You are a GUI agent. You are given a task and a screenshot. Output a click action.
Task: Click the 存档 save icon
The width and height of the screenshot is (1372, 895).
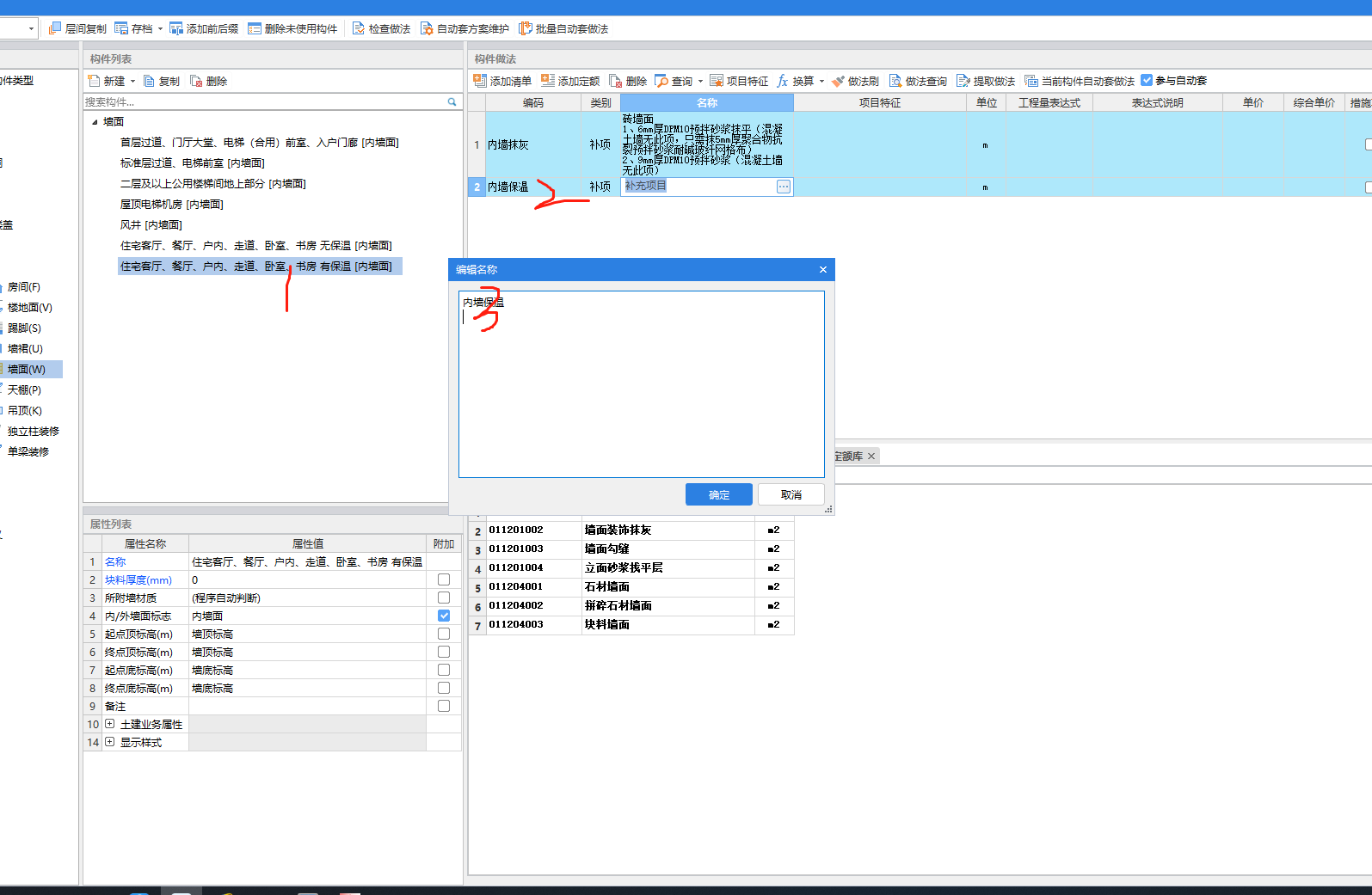coord(121,28)
